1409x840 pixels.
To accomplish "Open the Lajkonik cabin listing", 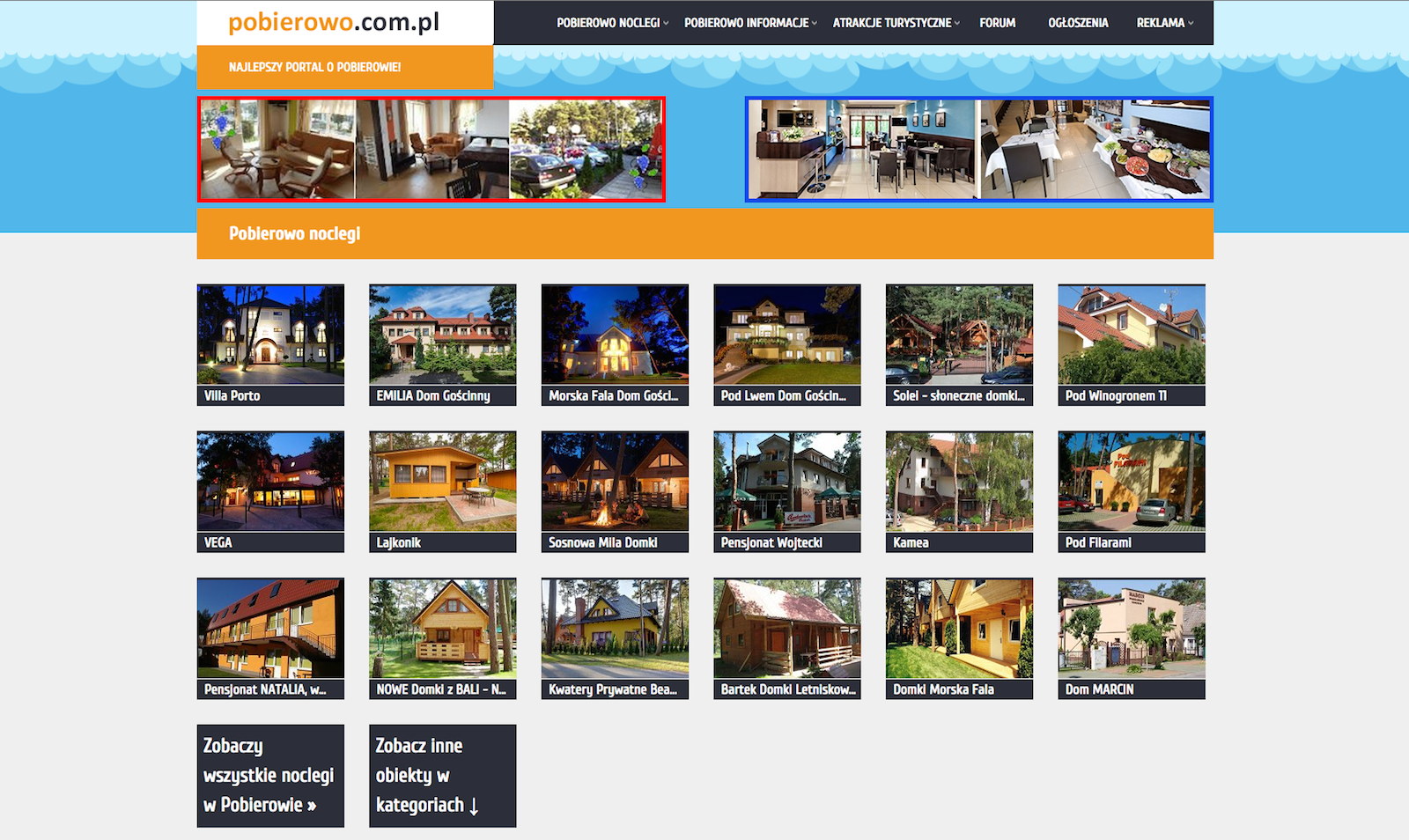I will [x=442, y=482].
